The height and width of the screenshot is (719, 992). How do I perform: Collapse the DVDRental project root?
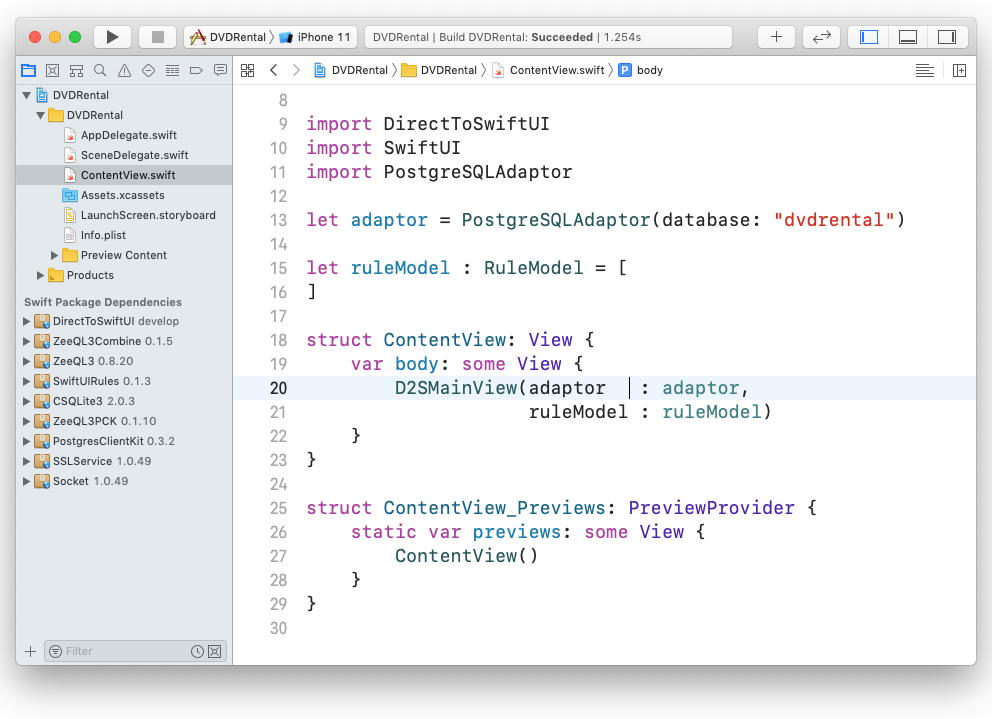pyautogui.click(x=27, y=95)
